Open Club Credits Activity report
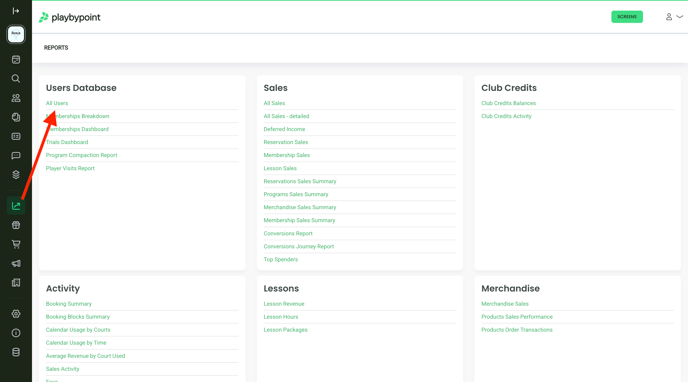The image size is (688, 382). 506,116
